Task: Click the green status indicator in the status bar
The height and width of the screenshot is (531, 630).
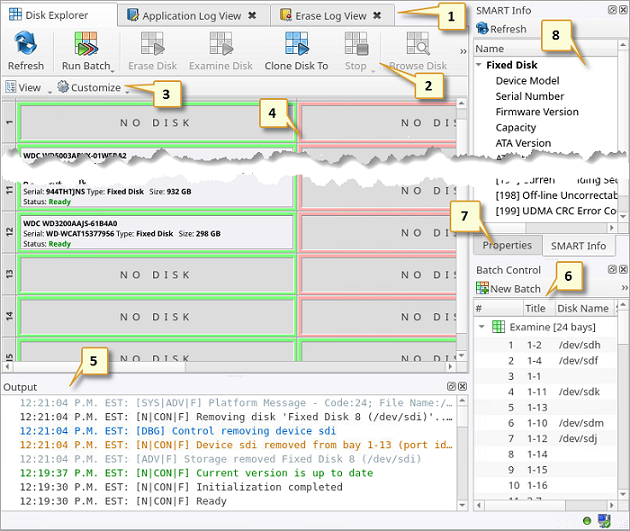Action: tap(587, 521)
